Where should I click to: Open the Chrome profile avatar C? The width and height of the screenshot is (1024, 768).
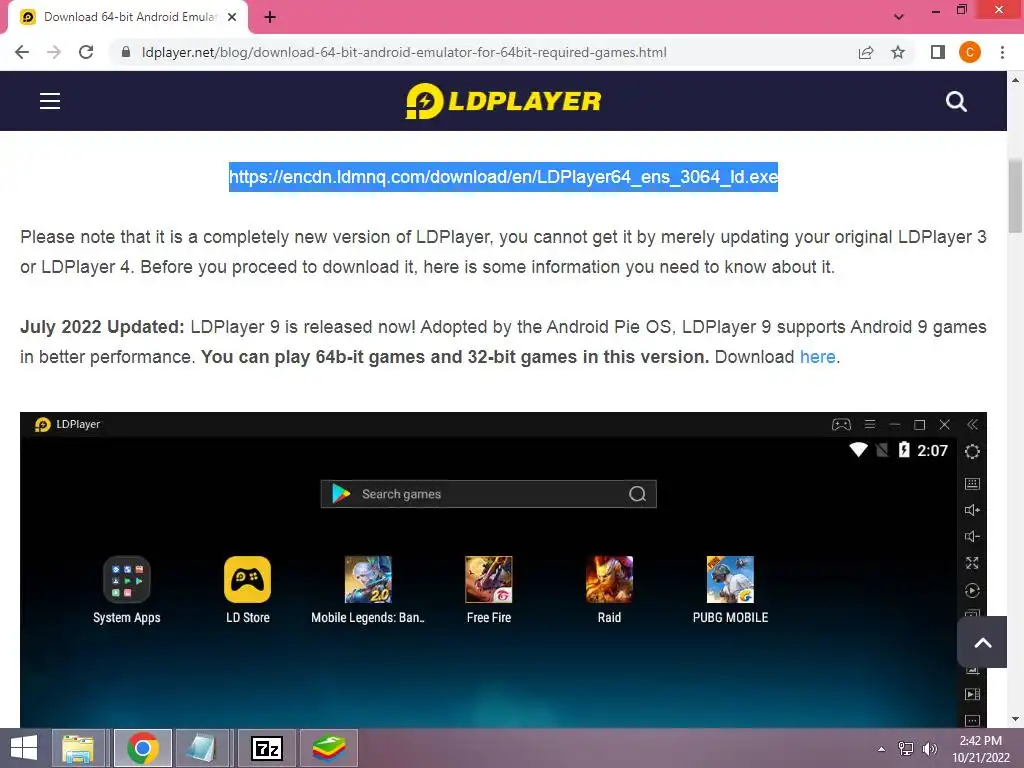coord(970,52)
